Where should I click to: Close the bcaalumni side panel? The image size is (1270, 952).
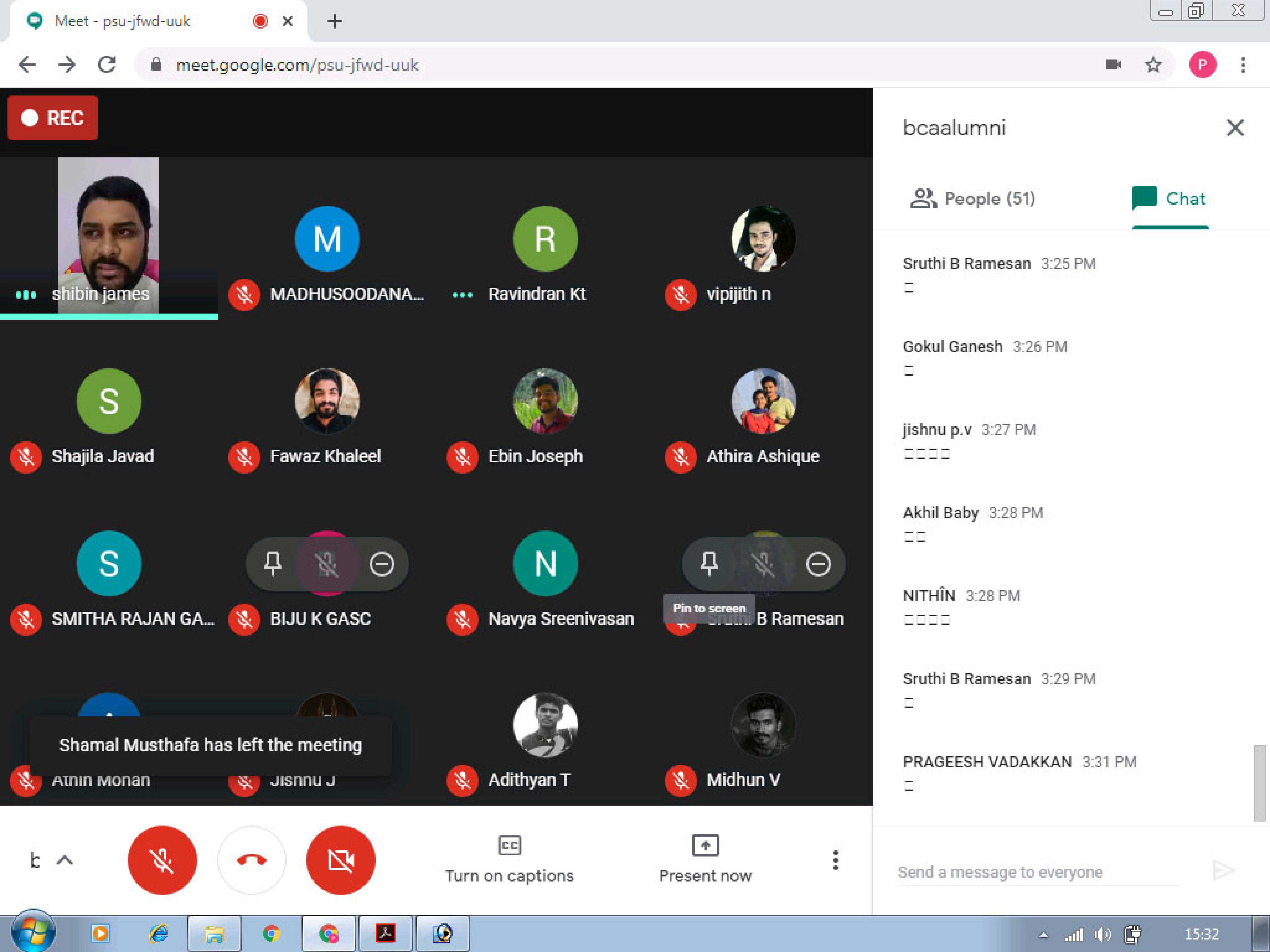(1235, 127)
